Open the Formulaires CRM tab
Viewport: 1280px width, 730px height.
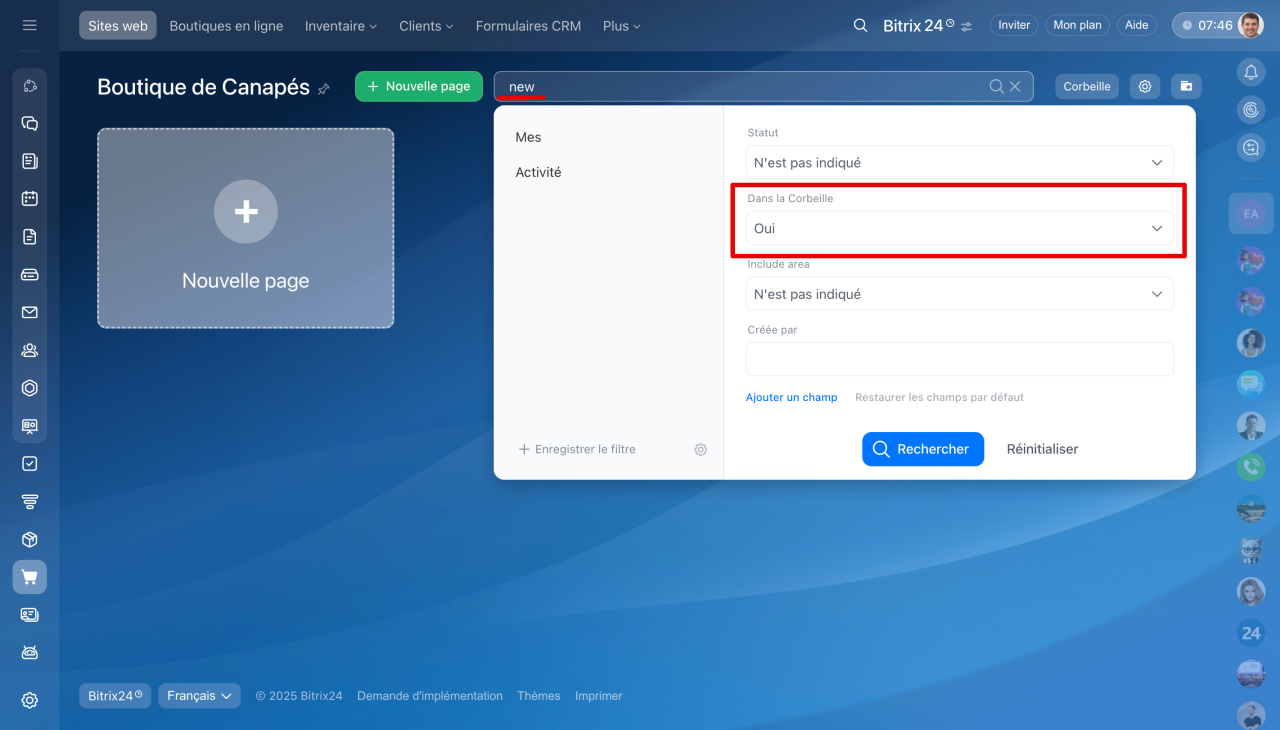coord(528,26)
